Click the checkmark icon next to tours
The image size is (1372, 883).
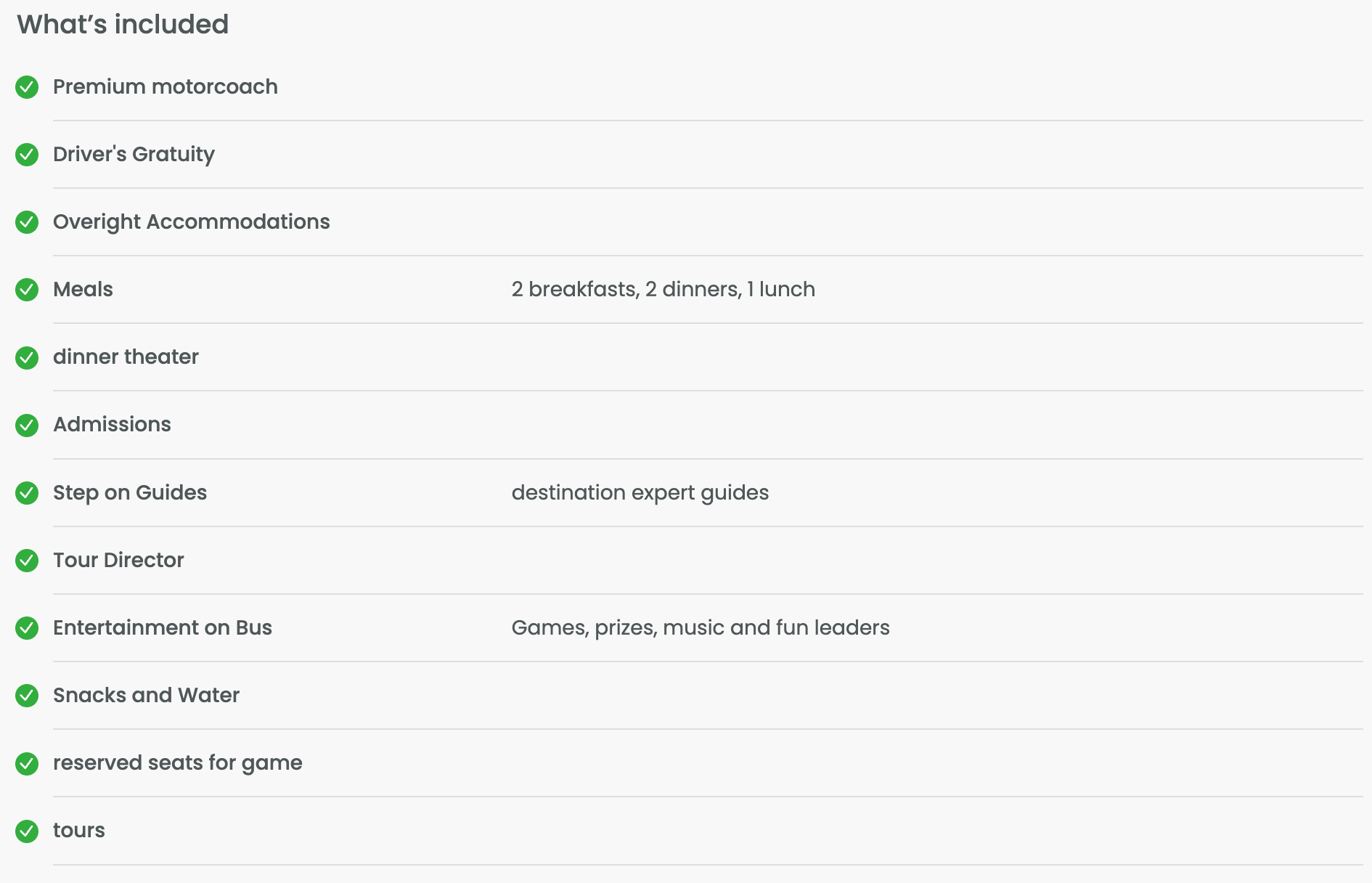(x=27, y=831)
